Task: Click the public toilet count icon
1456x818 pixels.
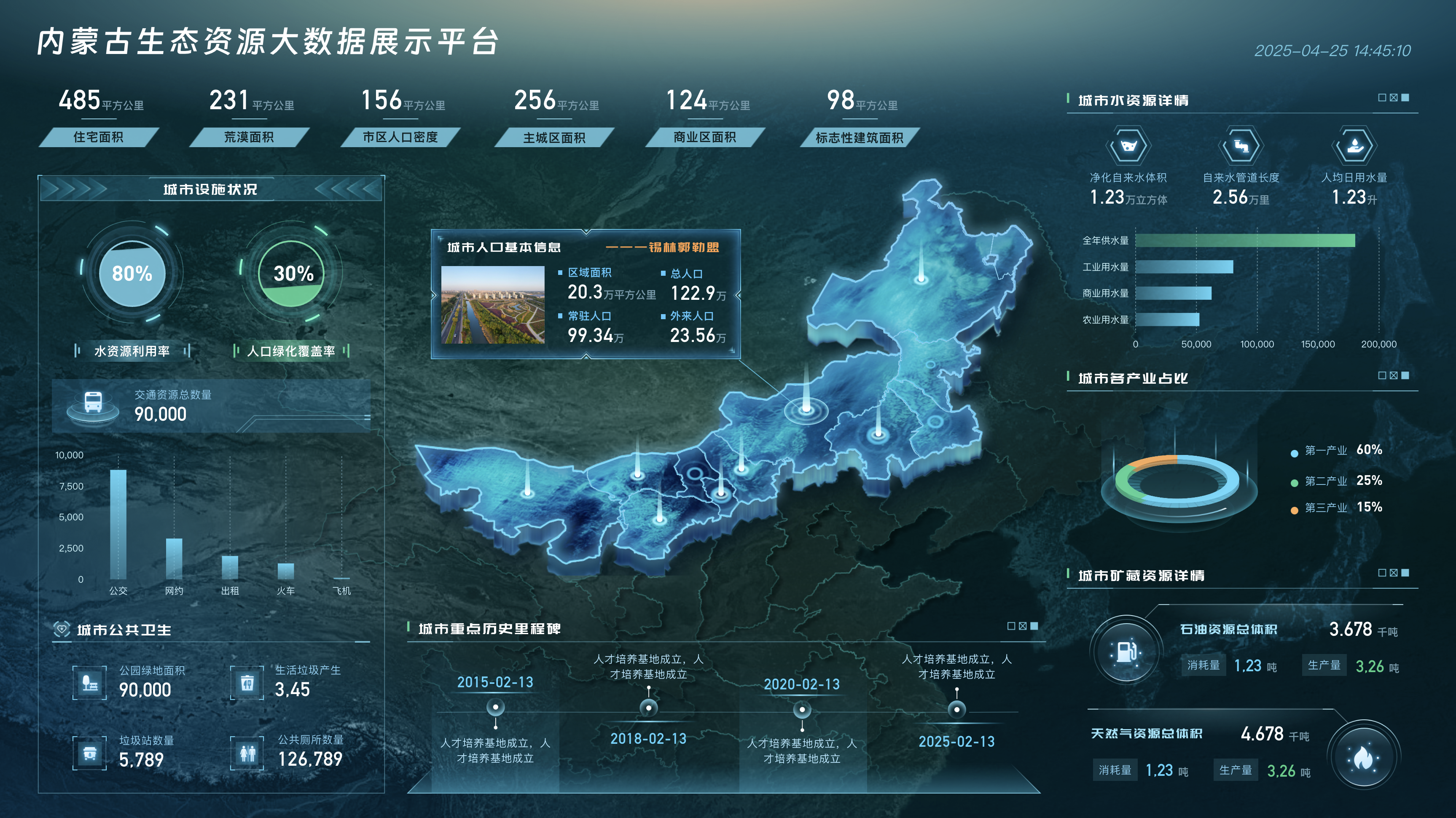Action: coord(247,753)
